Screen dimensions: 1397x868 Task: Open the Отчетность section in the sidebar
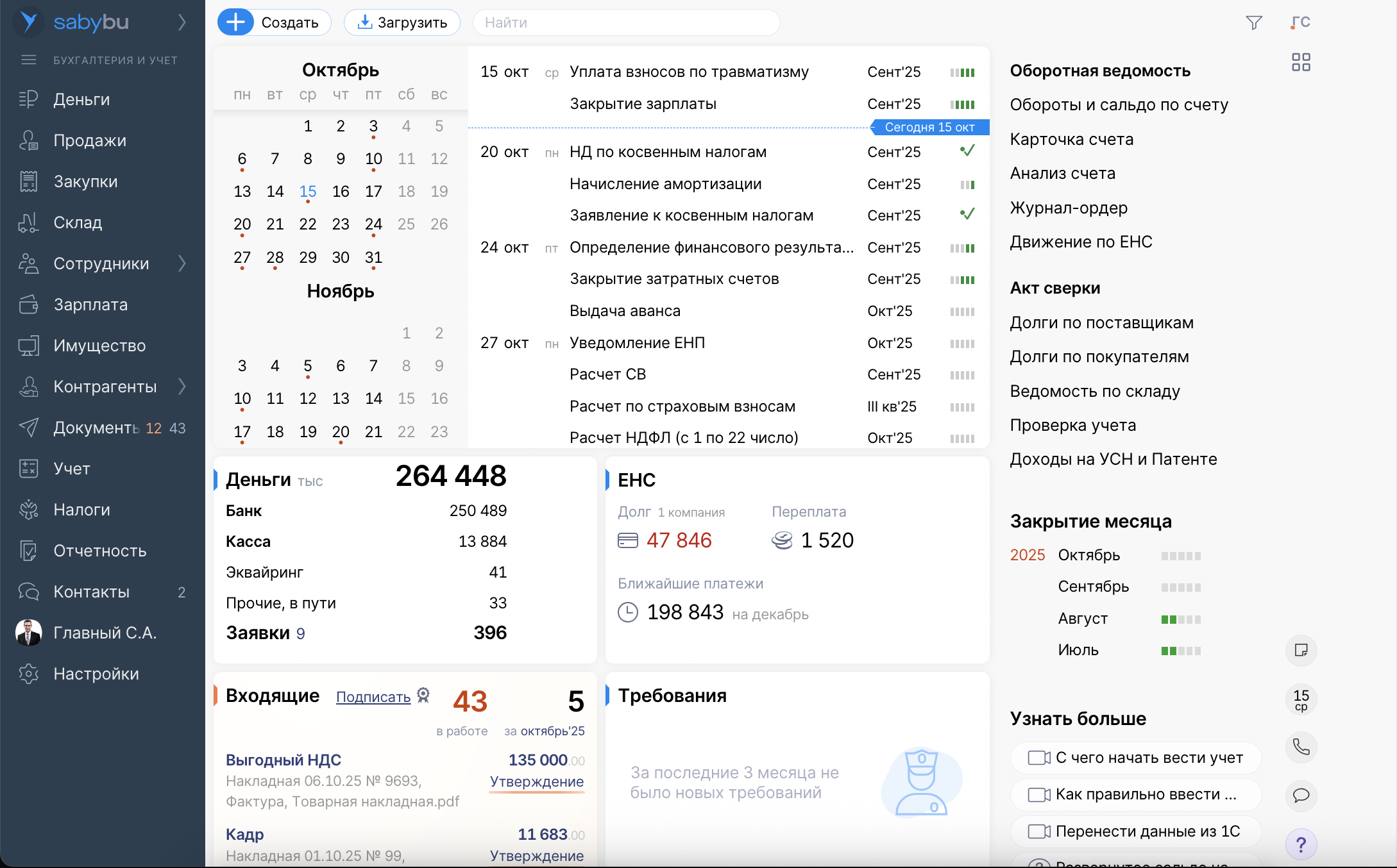[x=101, y=551]
